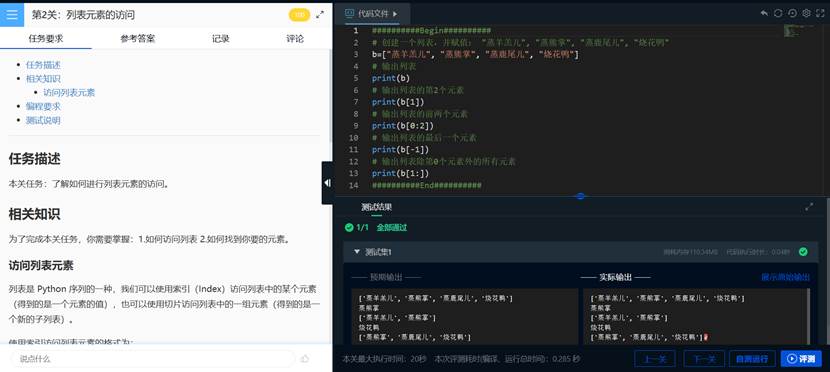Toggle the editor fullscreen icon

coord(821,13)
